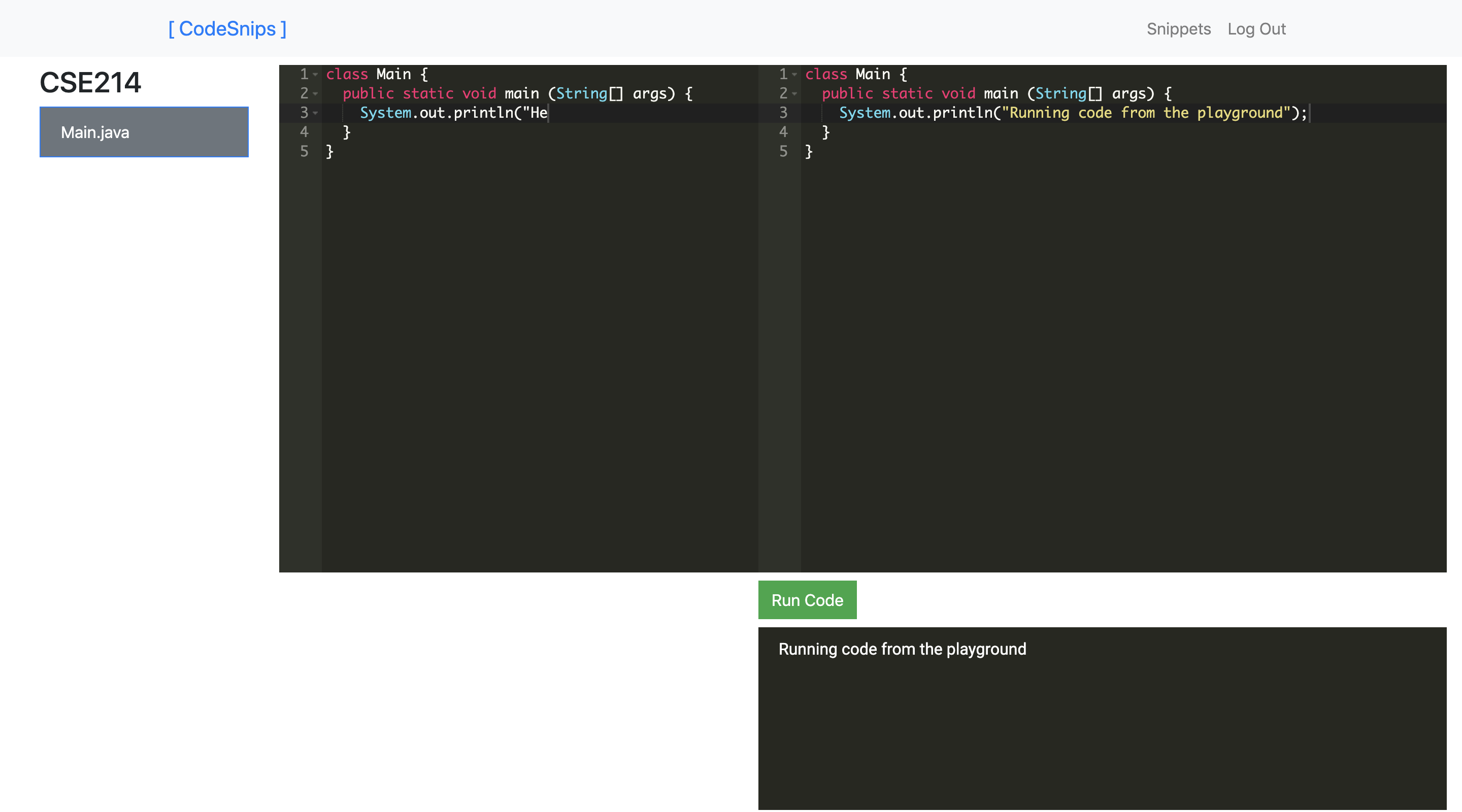Collapse line 3 fold arrow in left editor
Viewport: 1462px width, 812px height.
[316, 113]
